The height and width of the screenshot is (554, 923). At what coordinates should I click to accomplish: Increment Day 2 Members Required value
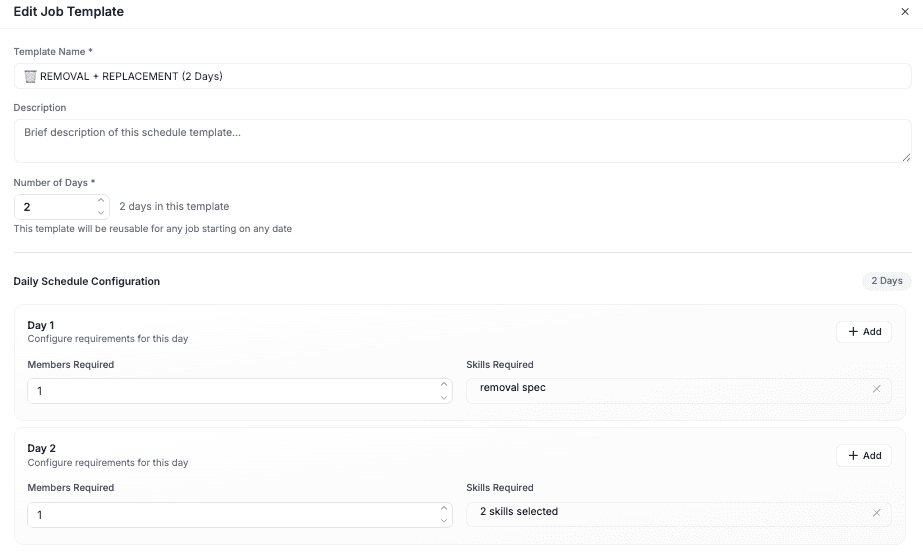[444, 509]
